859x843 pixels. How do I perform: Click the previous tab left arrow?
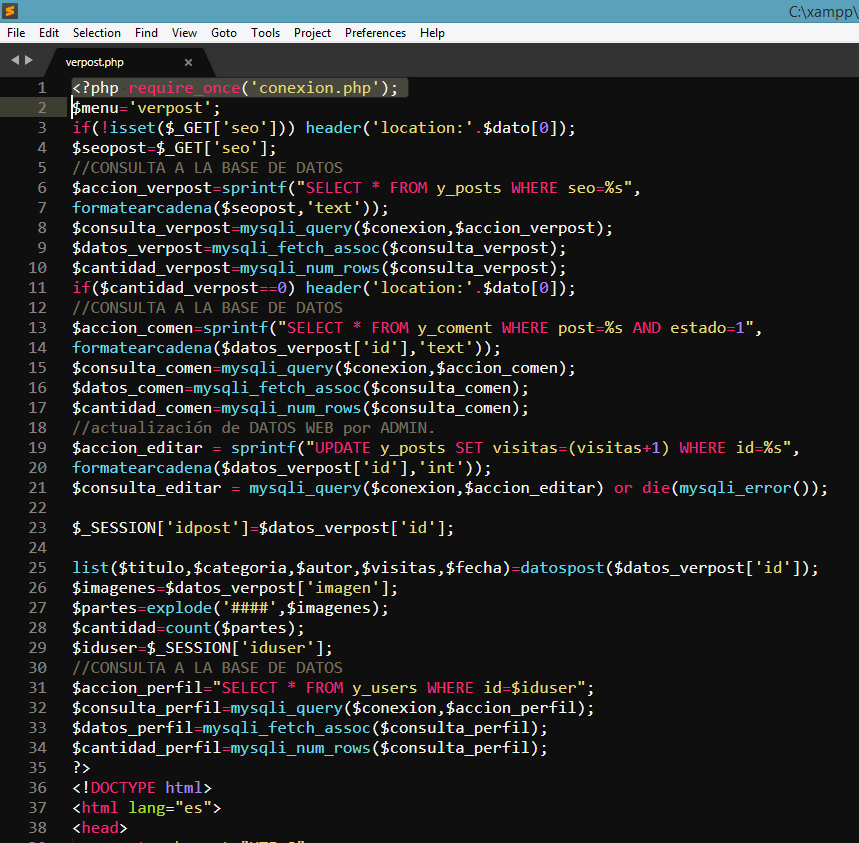(x=15, y=61)
